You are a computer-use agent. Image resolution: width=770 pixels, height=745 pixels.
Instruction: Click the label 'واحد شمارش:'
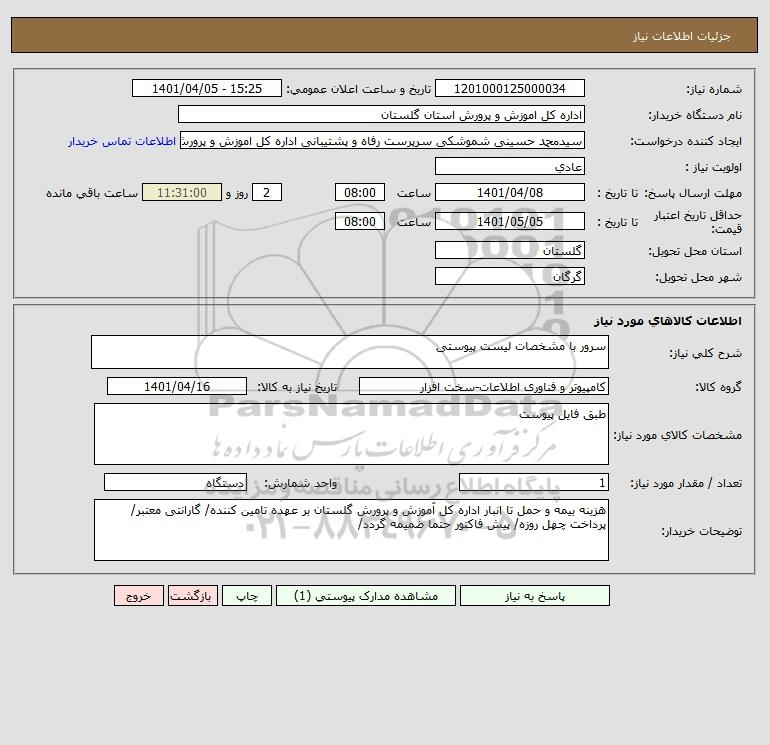[x=301, y=483]
